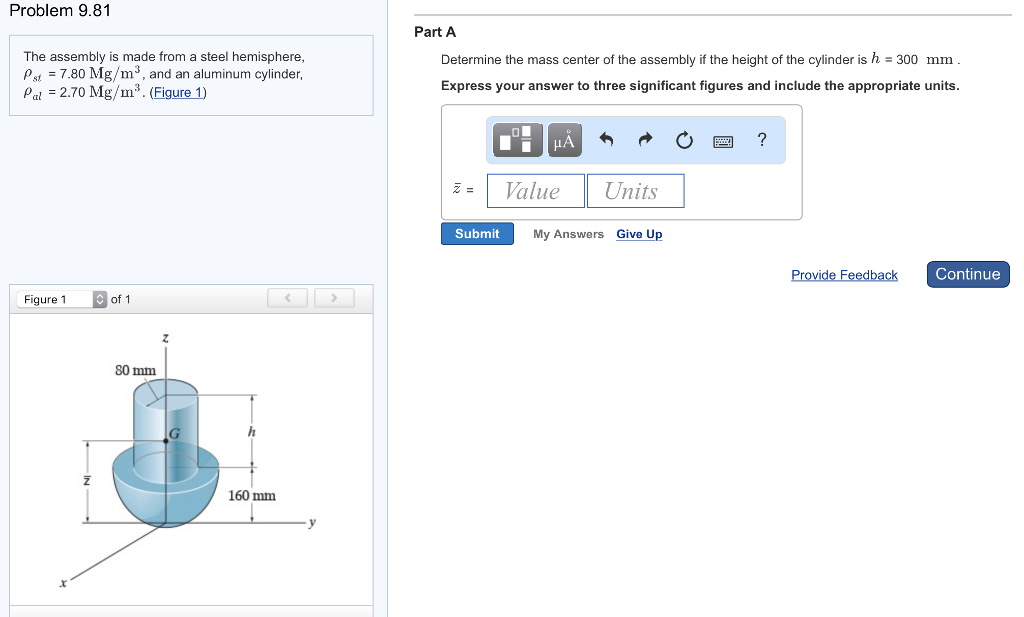
Task: Click the Give Up option
Action: pyautogui.click(x=638, y=234)
